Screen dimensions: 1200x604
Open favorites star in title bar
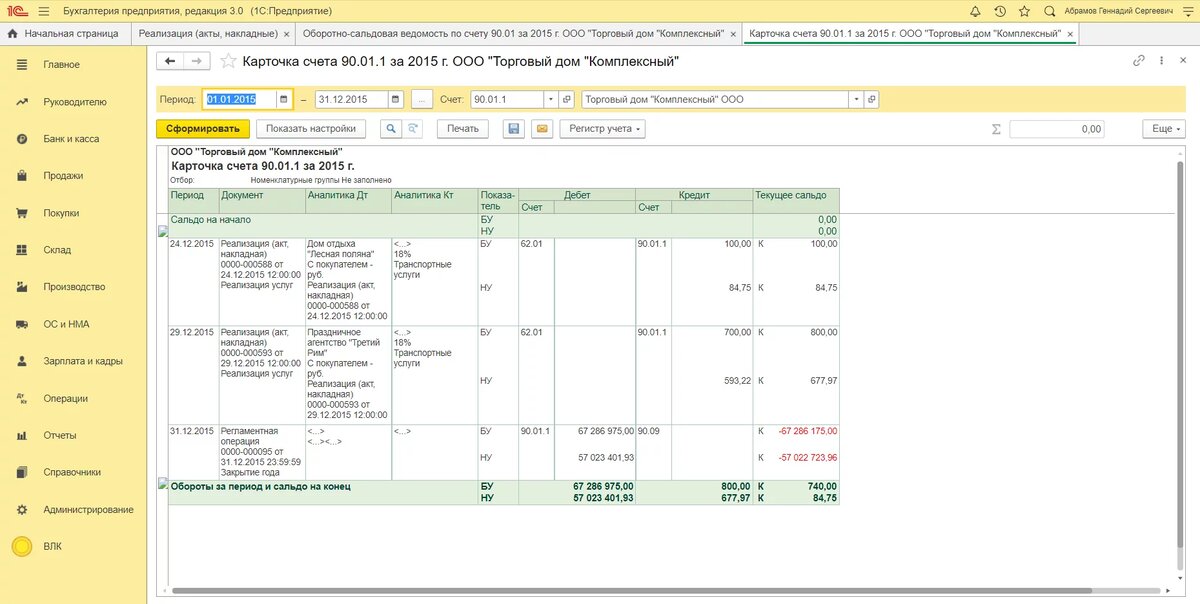coord(1024,11)
